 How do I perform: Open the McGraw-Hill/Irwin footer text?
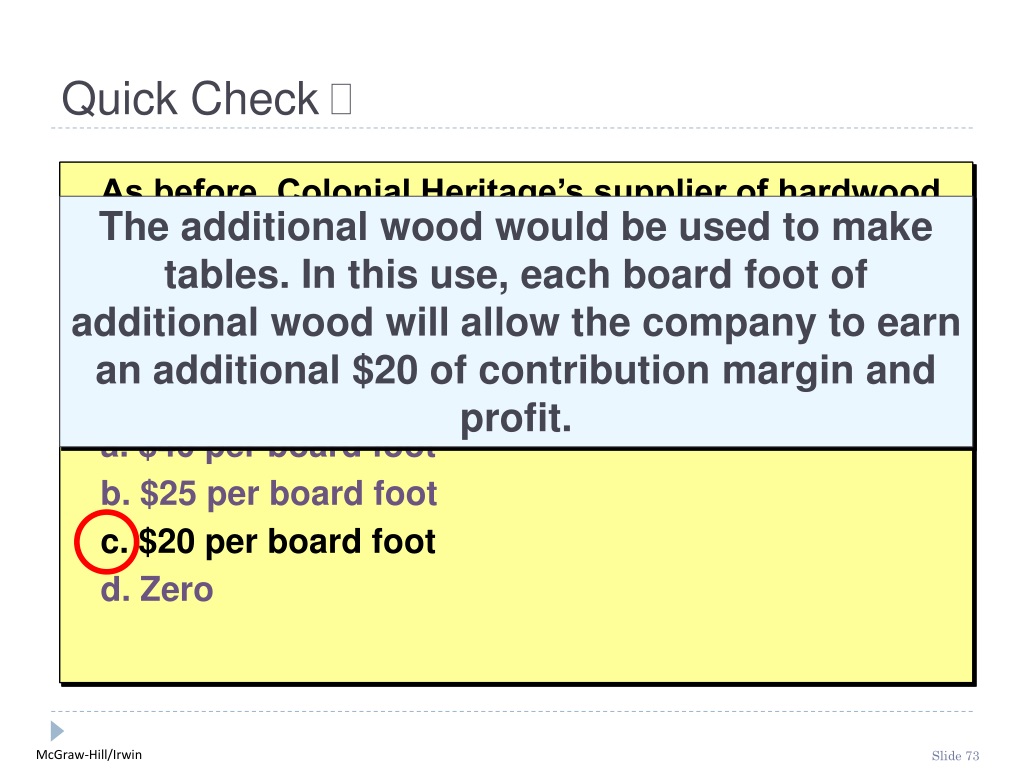(89, 755)
